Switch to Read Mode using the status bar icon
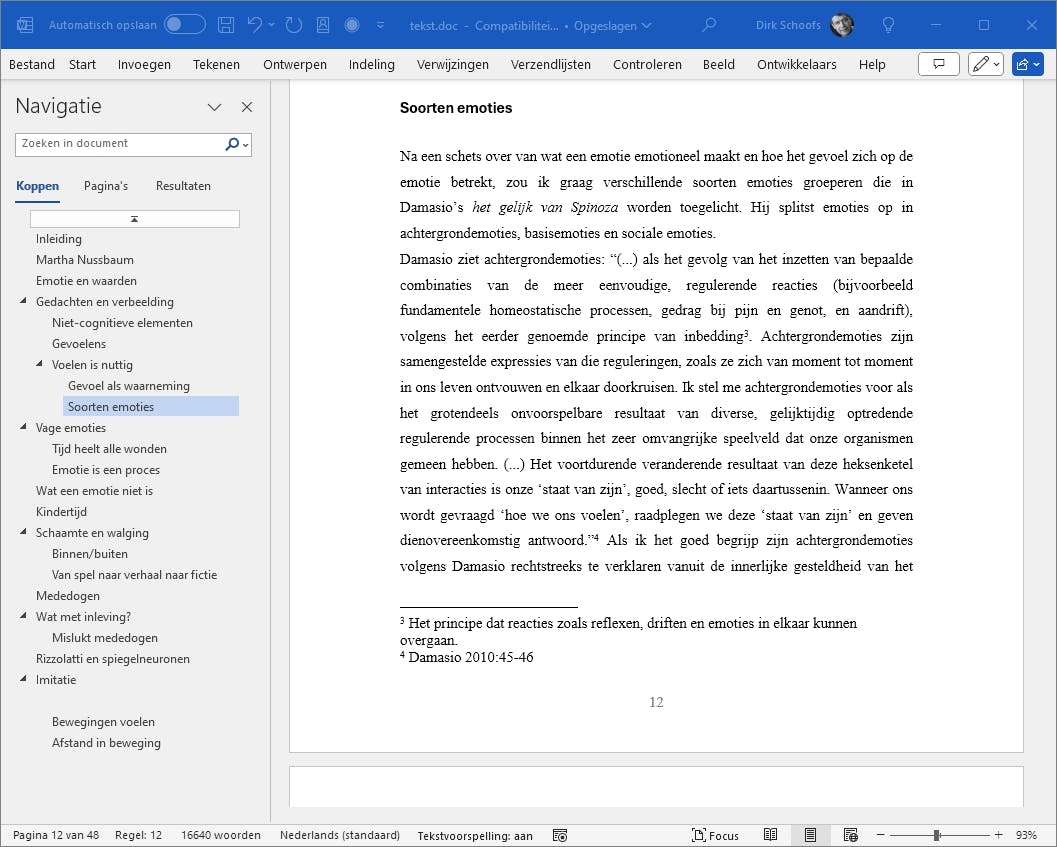Screen dimensions: 1057x847 click(x=771, y=835)
